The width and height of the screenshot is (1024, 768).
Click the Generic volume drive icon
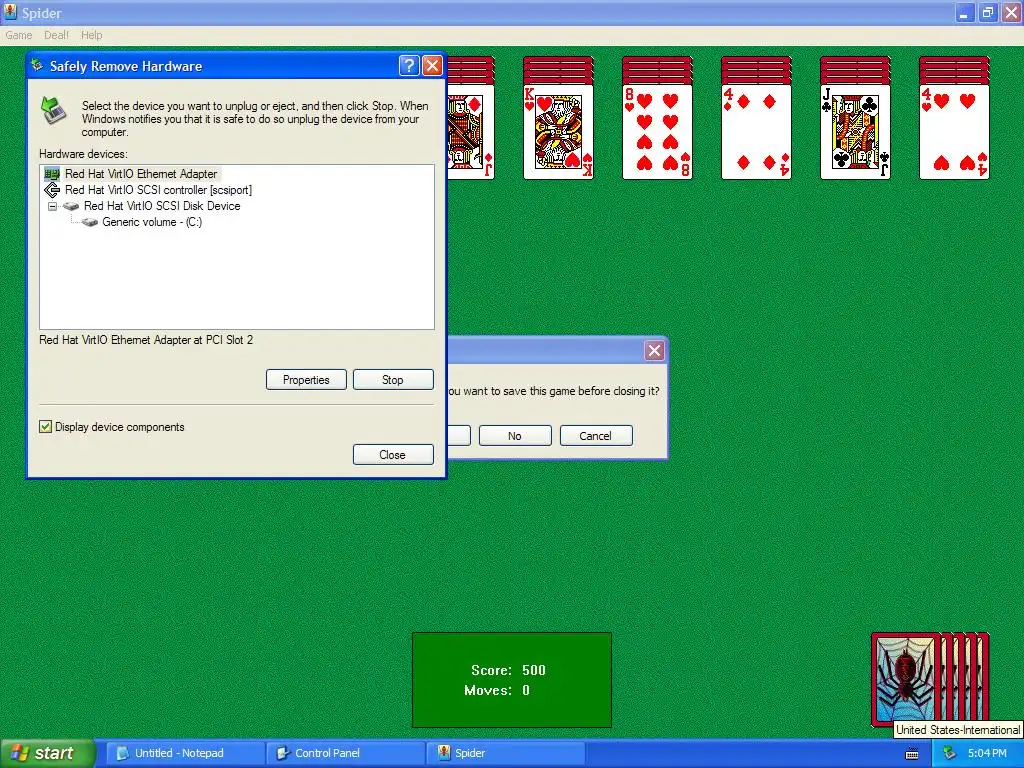[89, 222]
